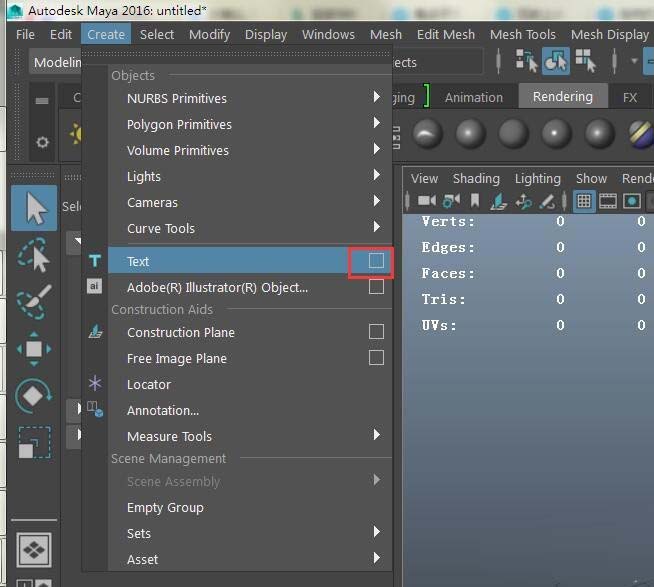Screen dimensions: 654x587
Task: Click the fifth shader sphere
Action: 599,134
